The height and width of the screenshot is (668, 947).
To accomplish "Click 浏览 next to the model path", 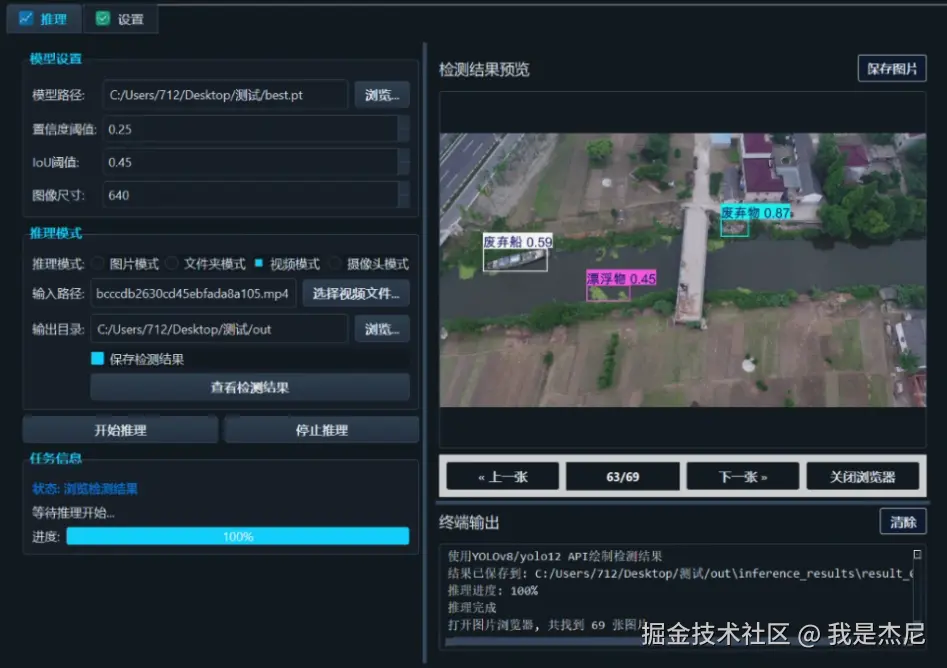I will coord(382,94).
